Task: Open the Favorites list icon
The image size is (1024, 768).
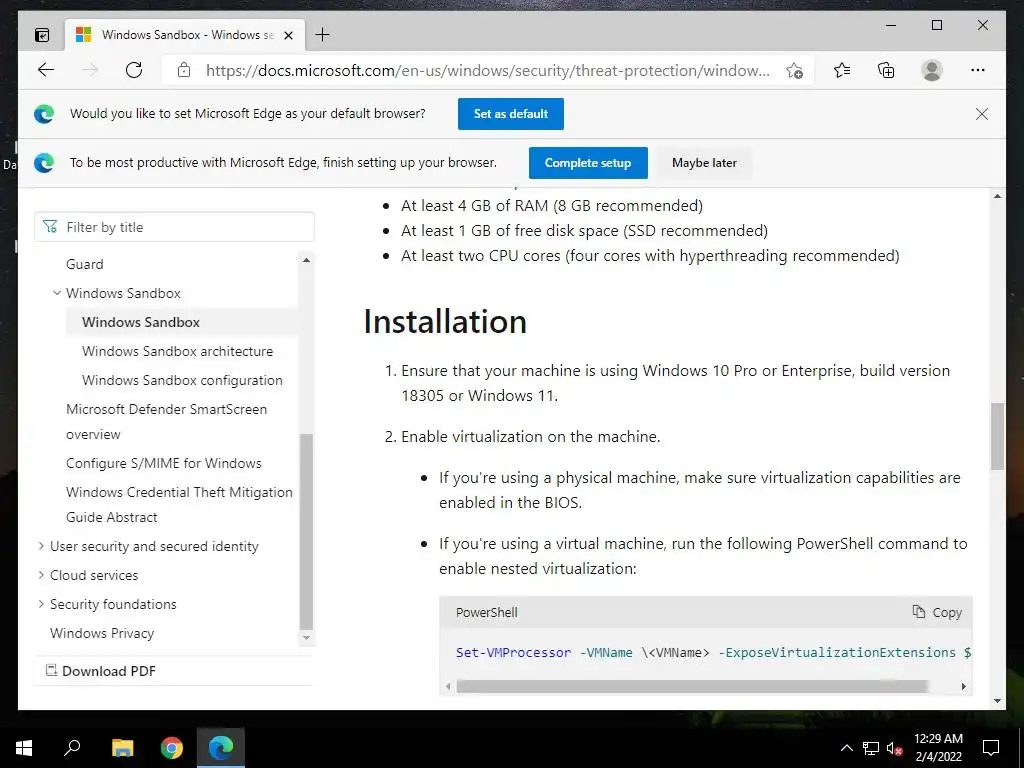Action: pyautogui.click(x=842, y=70)
